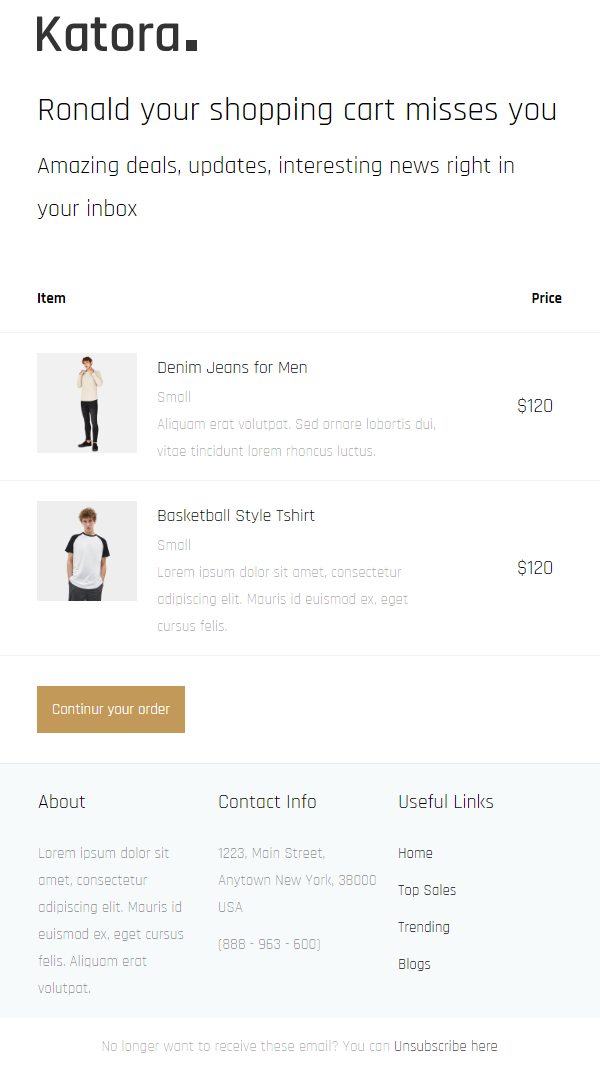
Task: Click the Denim Jeans for Men title
Action: [232, 368]
